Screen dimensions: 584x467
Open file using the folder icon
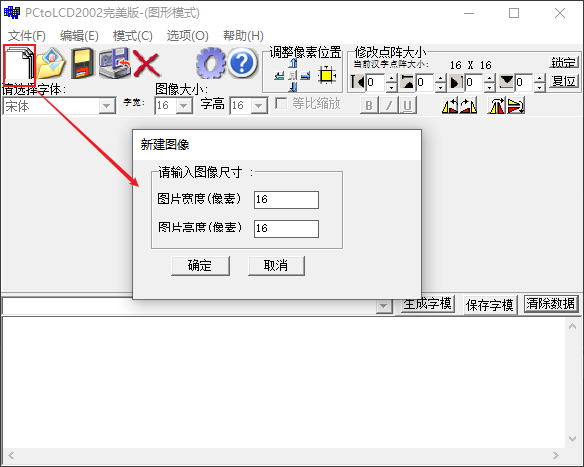[x=52, y=63]
